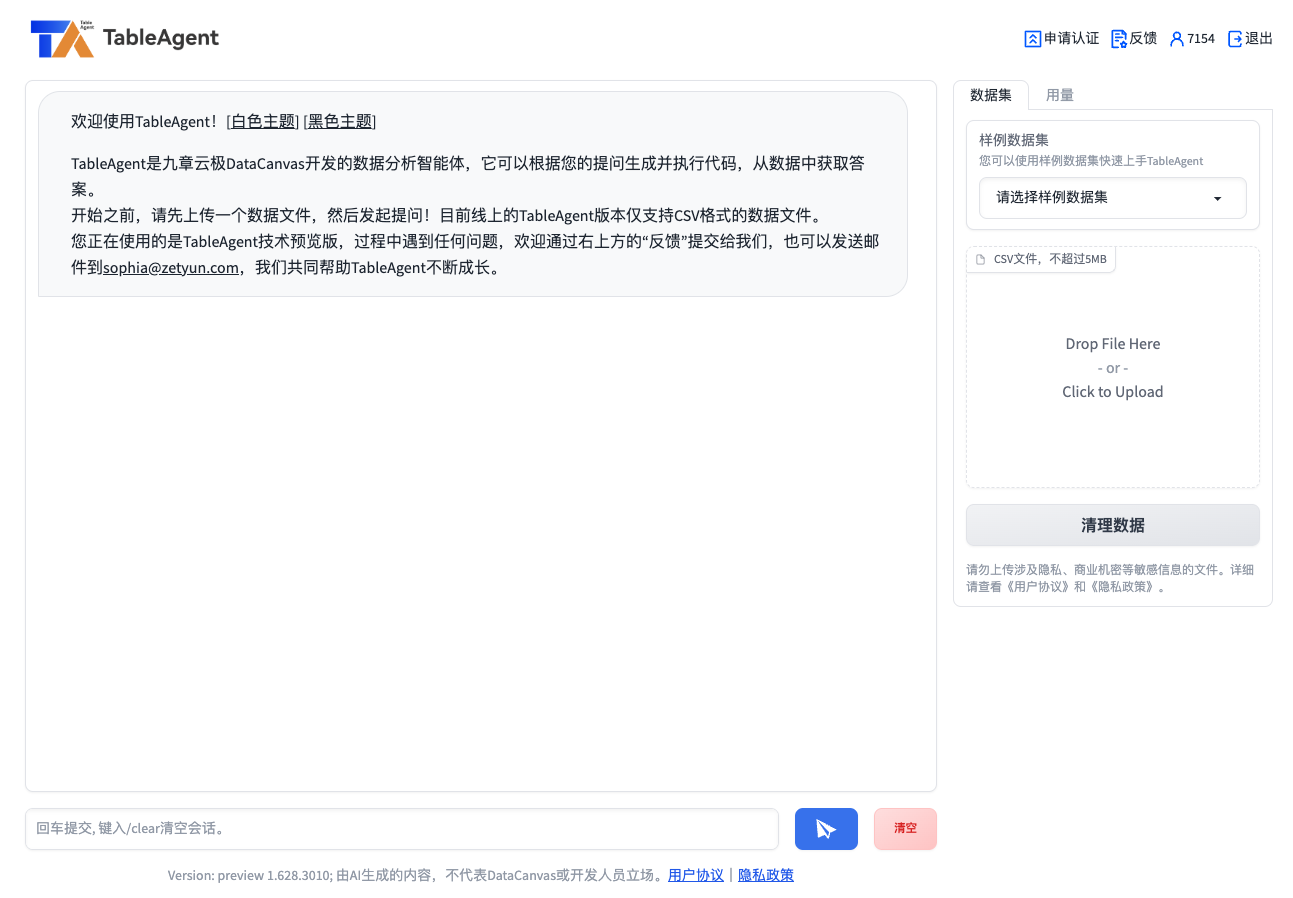Click the Drop File Here upload area
The image size is (1293, 898).
click(x=1113, y=367)
